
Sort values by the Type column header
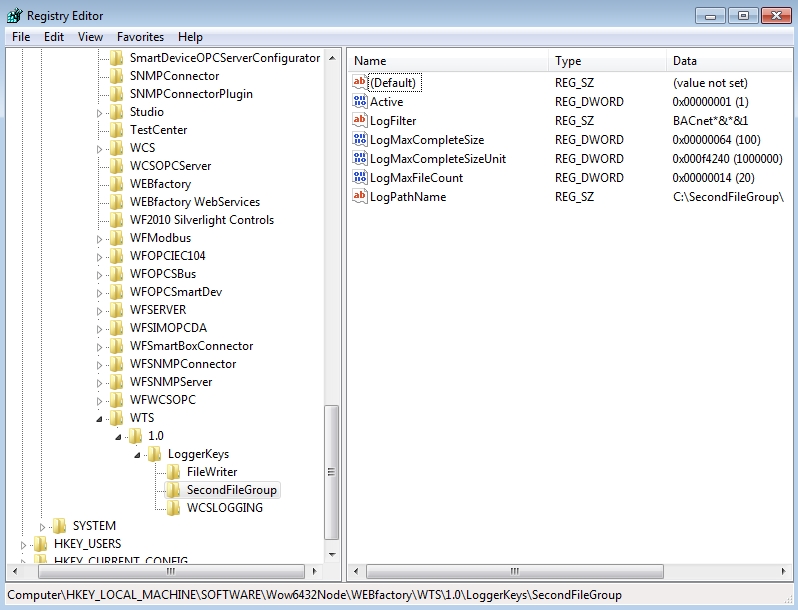tap(608, 61)
